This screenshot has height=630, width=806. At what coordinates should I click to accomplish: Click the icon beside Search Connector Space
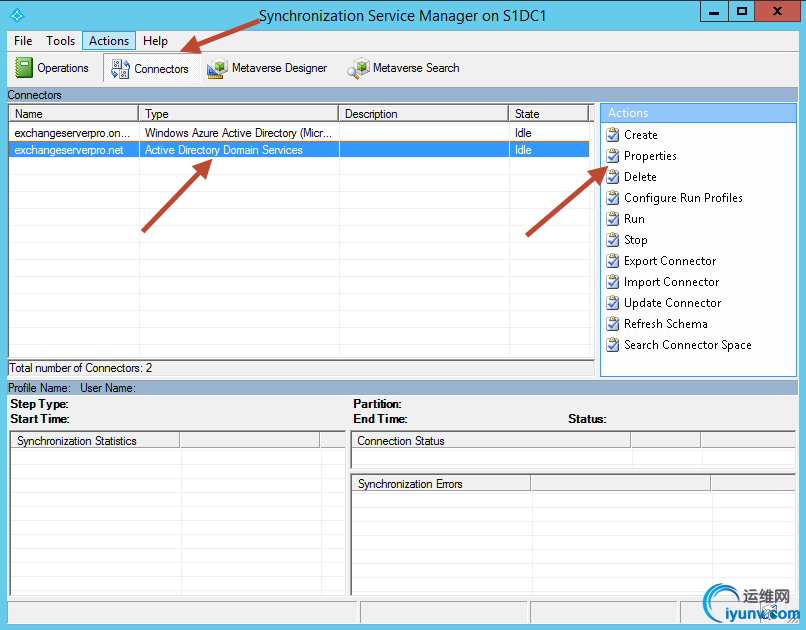pos(613,345)
